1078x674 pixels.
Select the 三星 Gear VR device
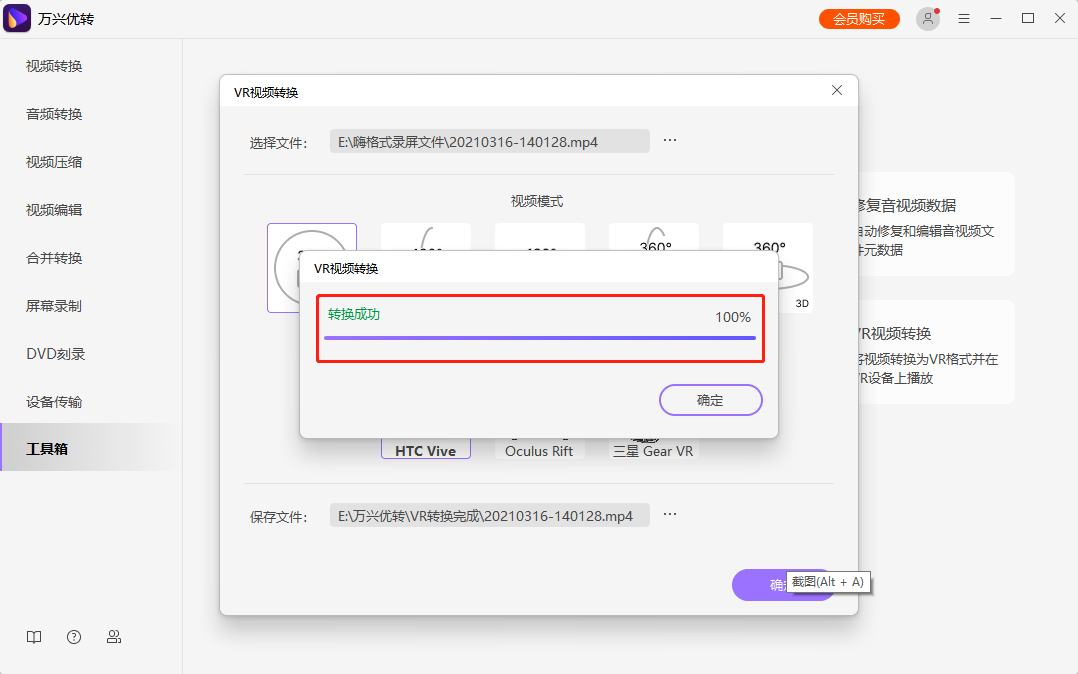pyautogui.click(x=653, y=450)
